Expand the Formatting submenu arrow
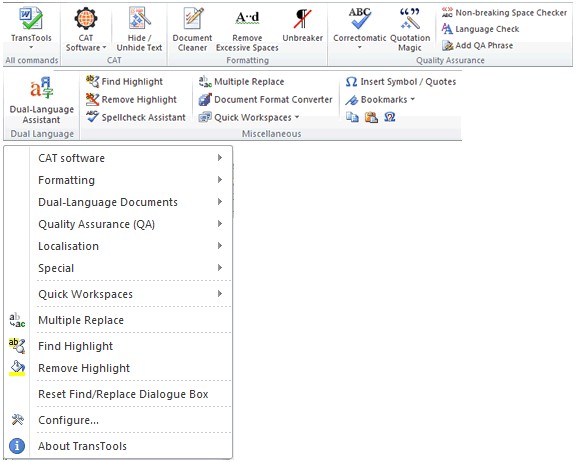The width and height of the screenshot is (578, 462). (x=220, y=180)
